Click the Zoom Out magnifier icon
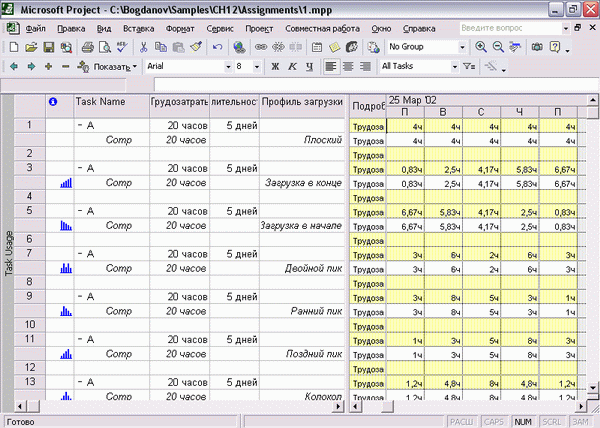Viewport: 600px width, 428px height. point(498,47)
